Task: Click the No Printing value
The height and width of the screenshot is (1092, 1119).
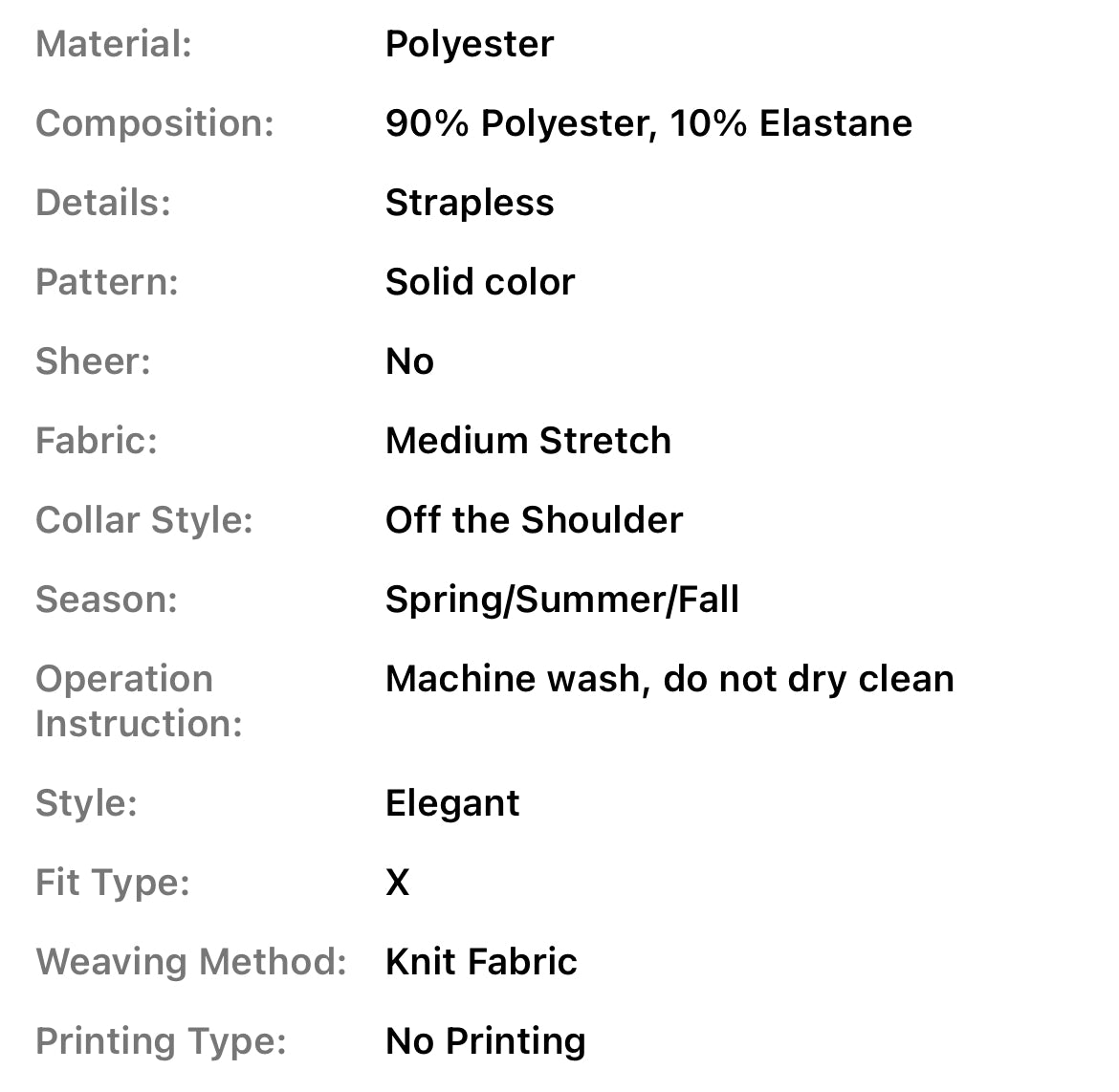Action: 486,1041
